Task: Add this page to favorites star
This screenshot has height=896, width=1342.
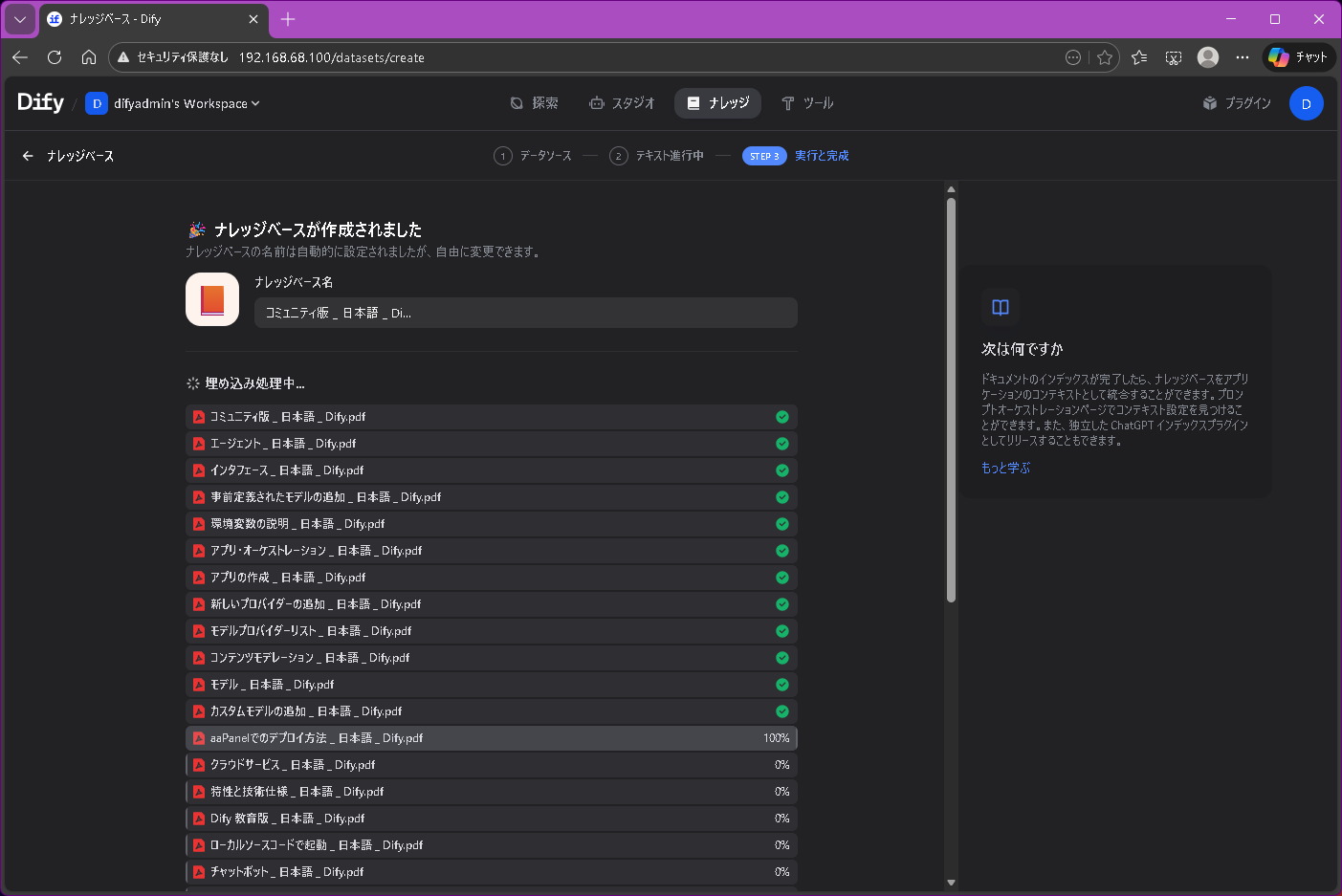Action: tap(1105, 57)
